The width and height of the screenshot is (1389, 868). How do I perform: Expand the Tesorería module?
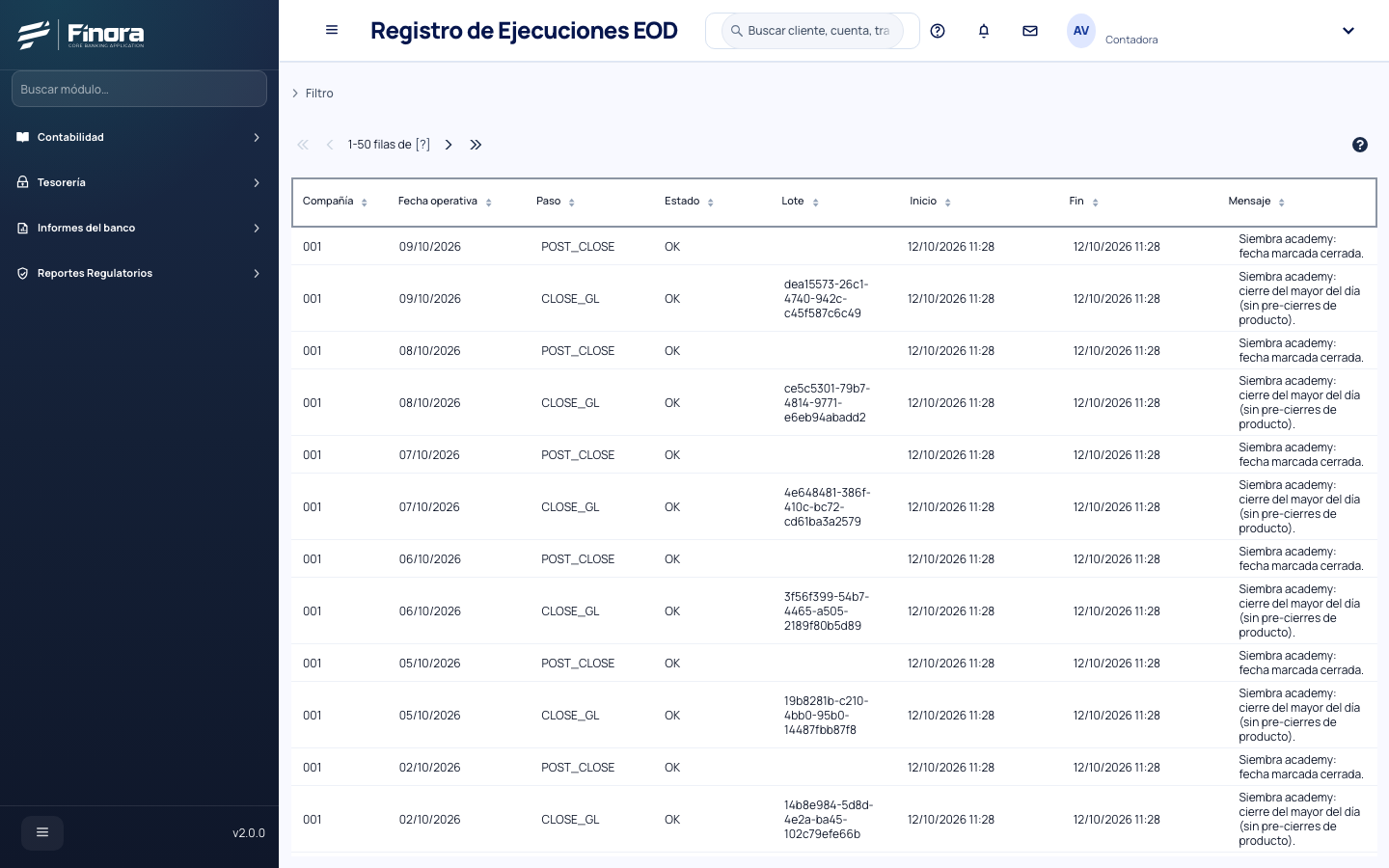pyautogui.click(x=139, y=182)
